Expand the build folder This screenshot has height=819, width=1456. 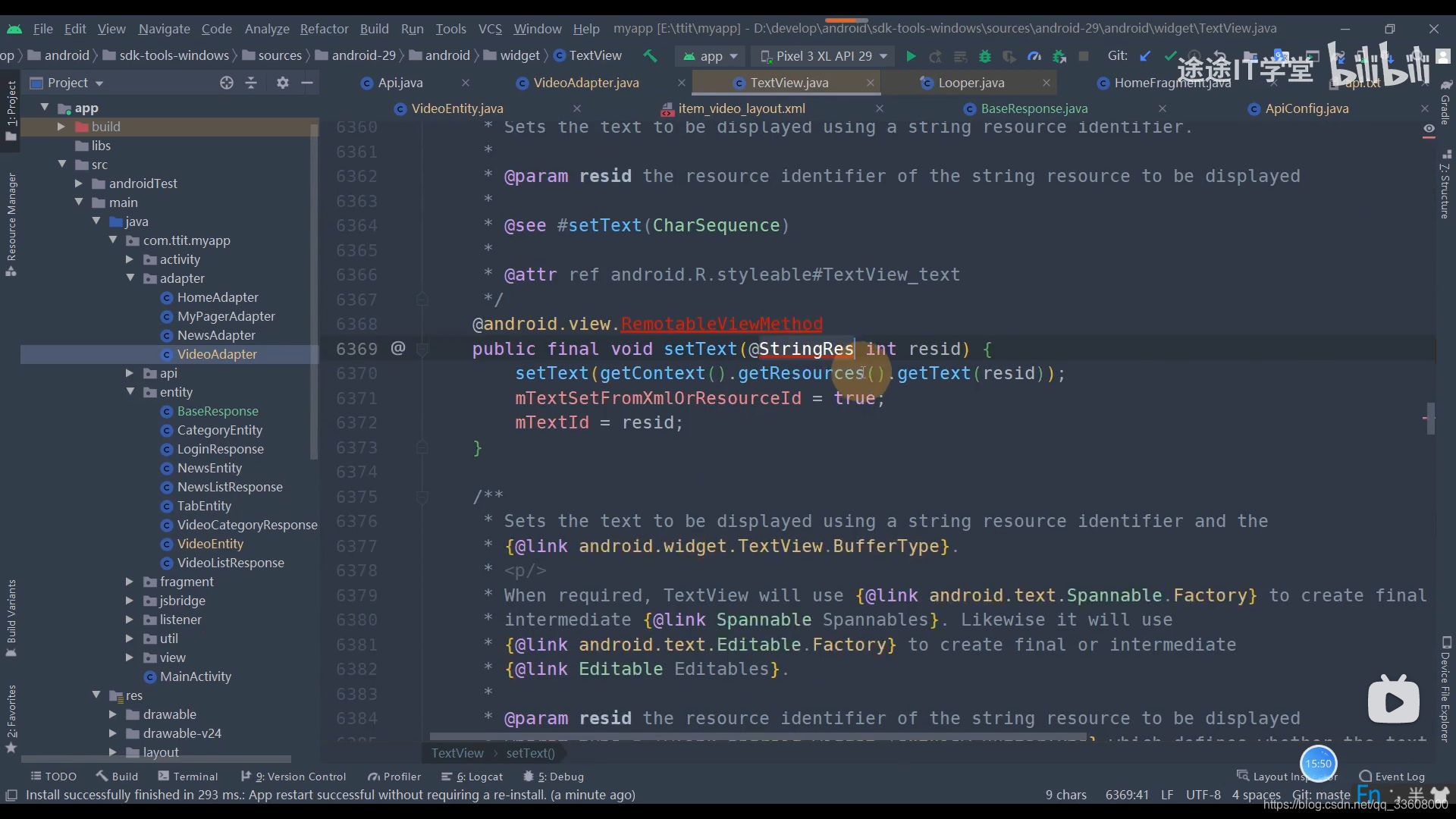pos(61,127)
